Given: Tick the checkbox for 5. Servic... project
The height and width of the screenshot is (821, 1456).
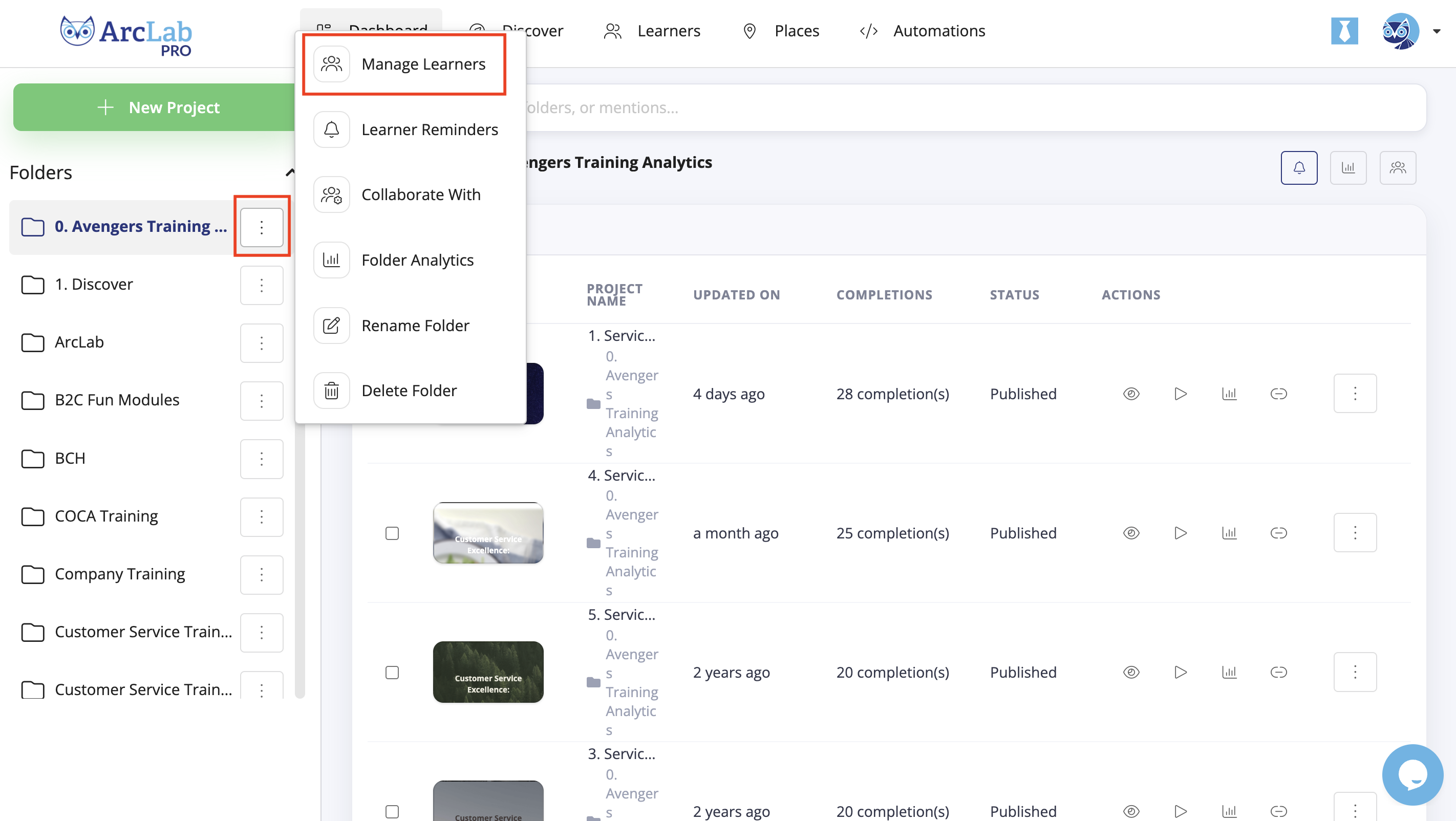Looking at the screenshot, I should click(x=392, y=673).
